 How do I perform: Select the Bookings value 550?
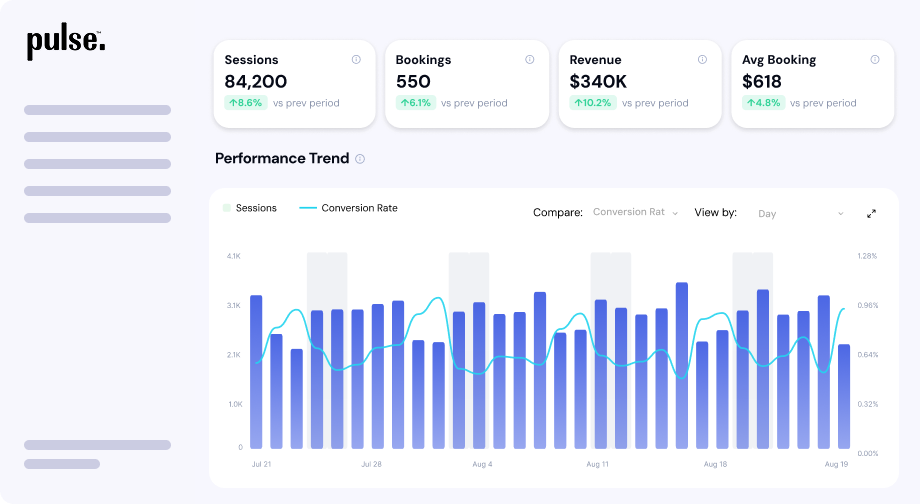413,82
